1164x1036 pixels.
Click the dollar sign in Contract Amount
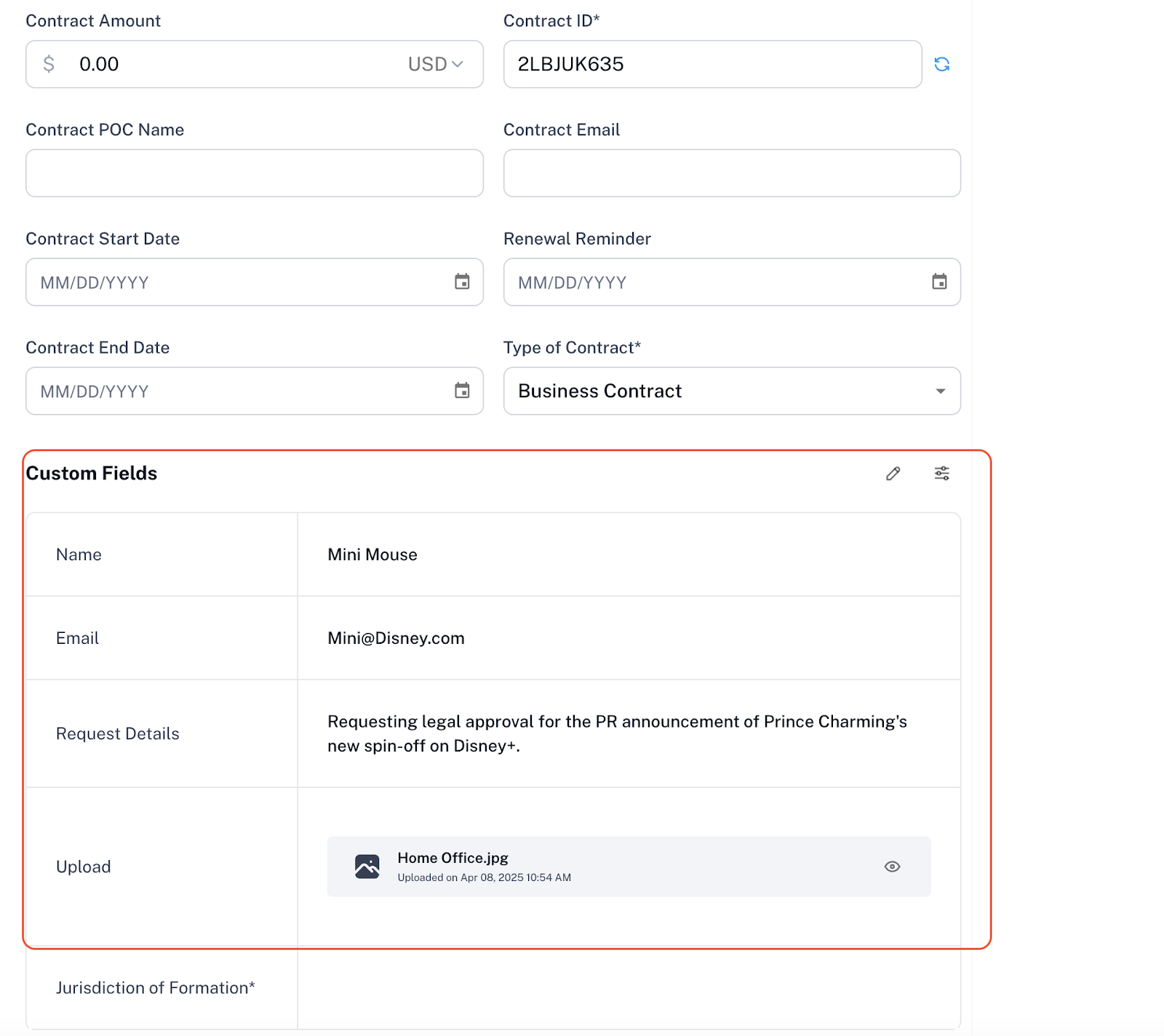pyautogui.click(x=49, y=64)
